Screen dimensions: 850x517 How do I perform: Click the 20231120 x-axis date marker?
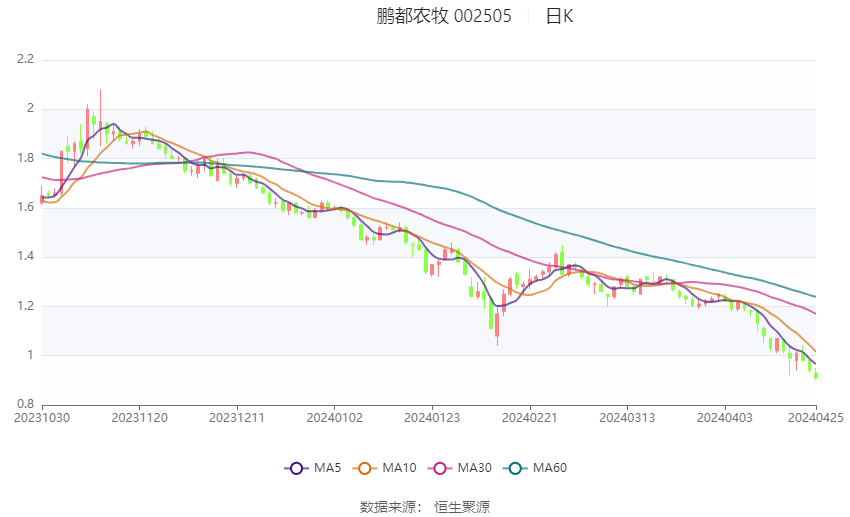(x=139, y=416)
